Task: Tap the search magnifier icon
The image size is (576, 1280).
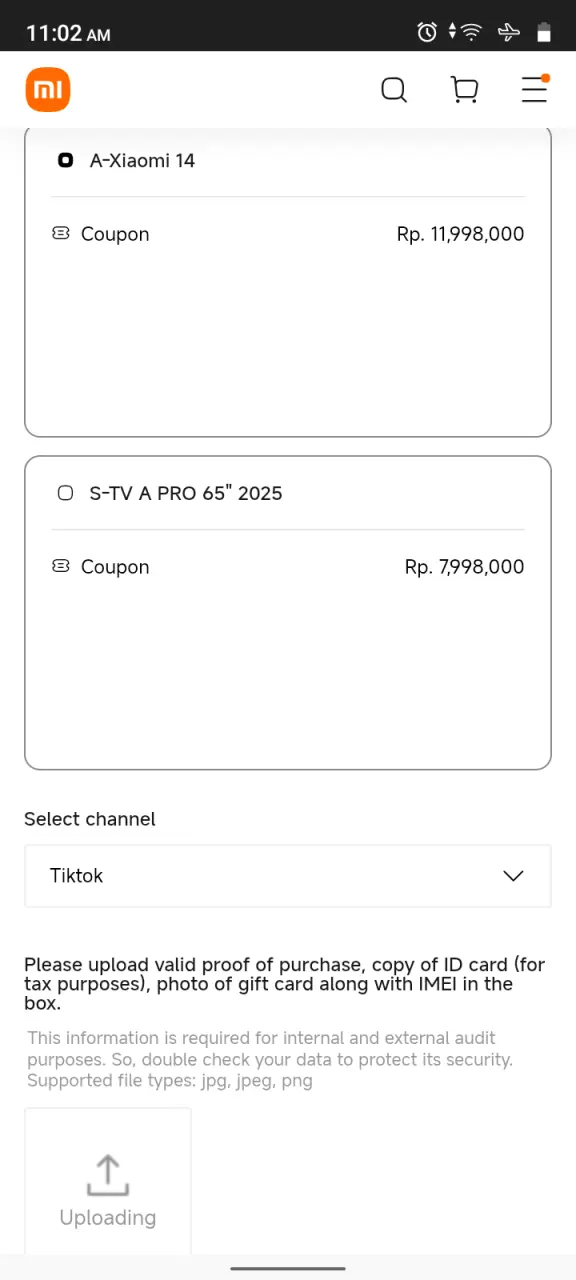Action: point(394,91)
